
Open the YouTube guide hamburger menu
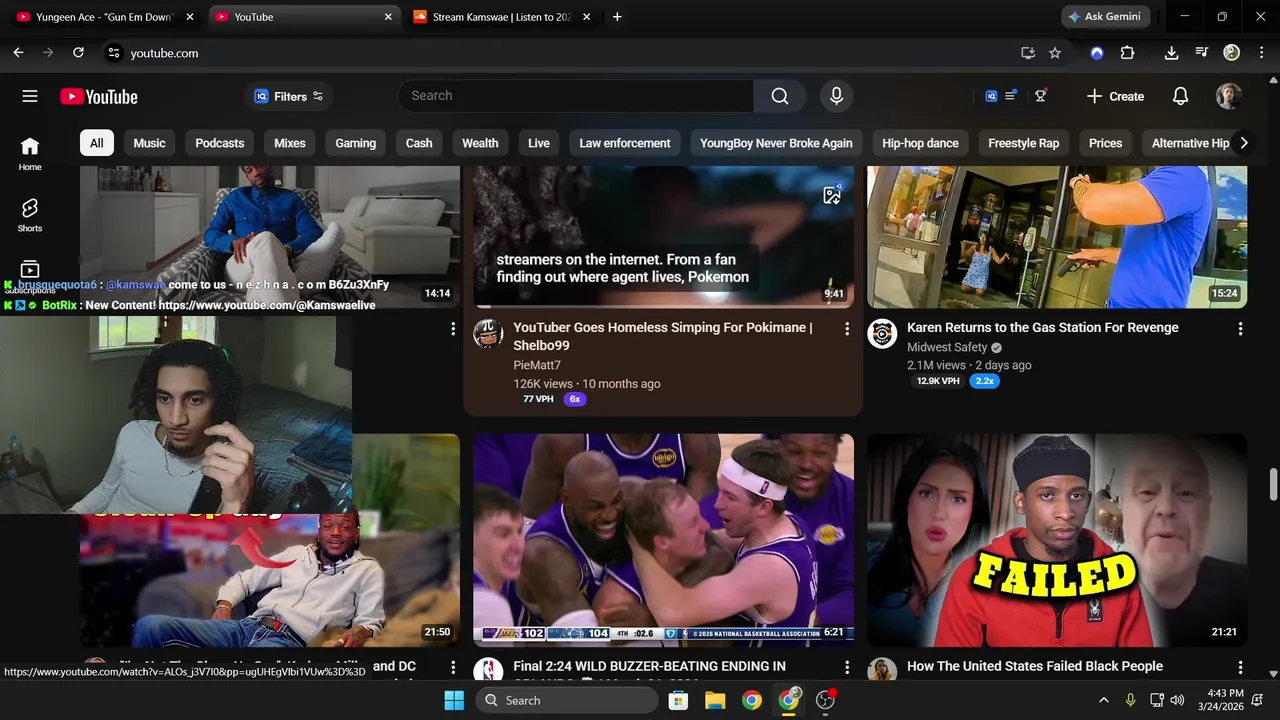pyautogui.click(x=30, y=96)
